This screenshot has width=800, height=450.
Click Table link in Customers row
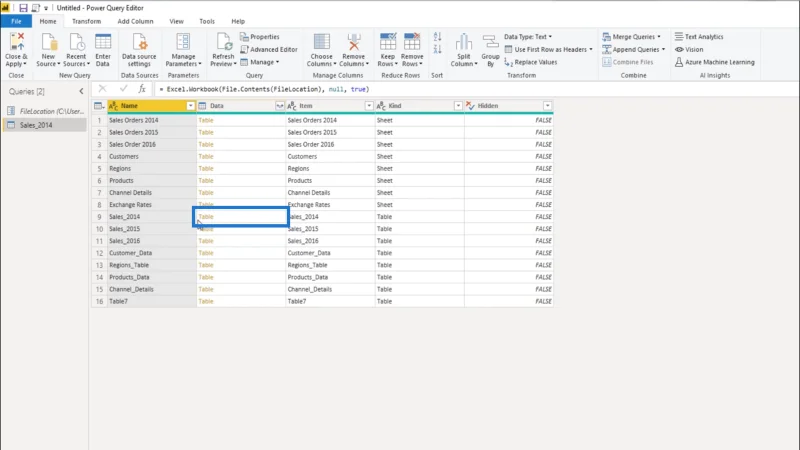(x=206, y=157)
